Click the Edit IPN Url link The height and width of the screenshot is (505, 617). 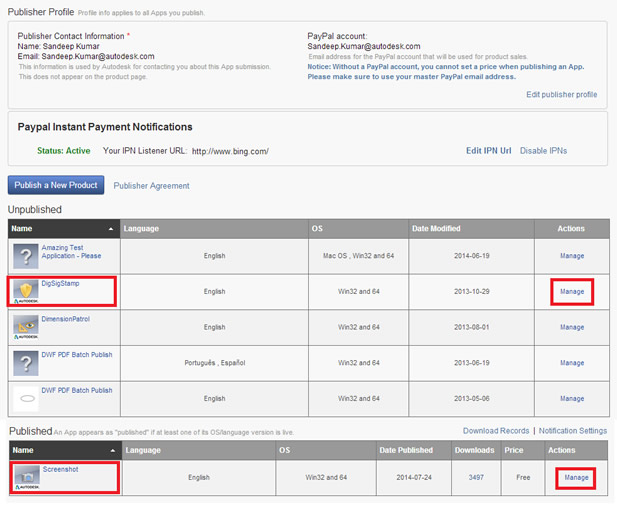pos(488,151)
